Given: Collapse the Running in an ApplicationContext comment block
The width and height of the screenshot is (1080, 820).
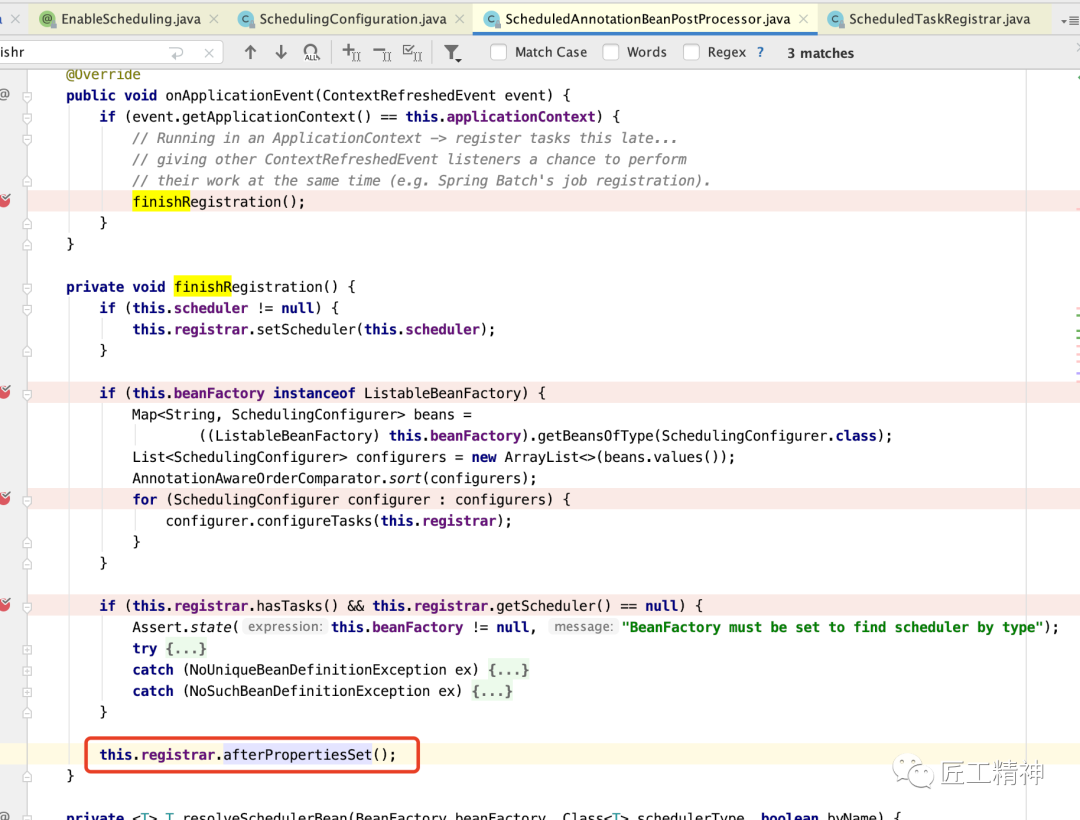Looking at the screenshot, I should pos(27,139).
